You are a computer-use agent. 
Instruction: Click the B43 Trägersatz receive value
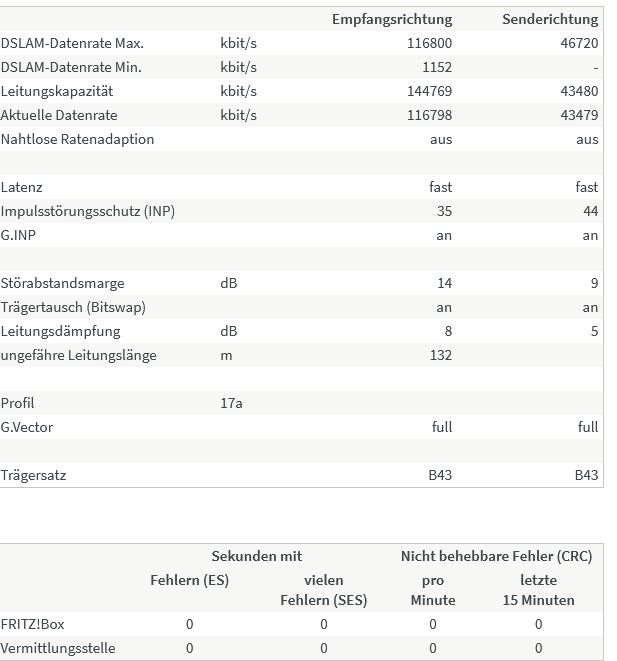440,475
